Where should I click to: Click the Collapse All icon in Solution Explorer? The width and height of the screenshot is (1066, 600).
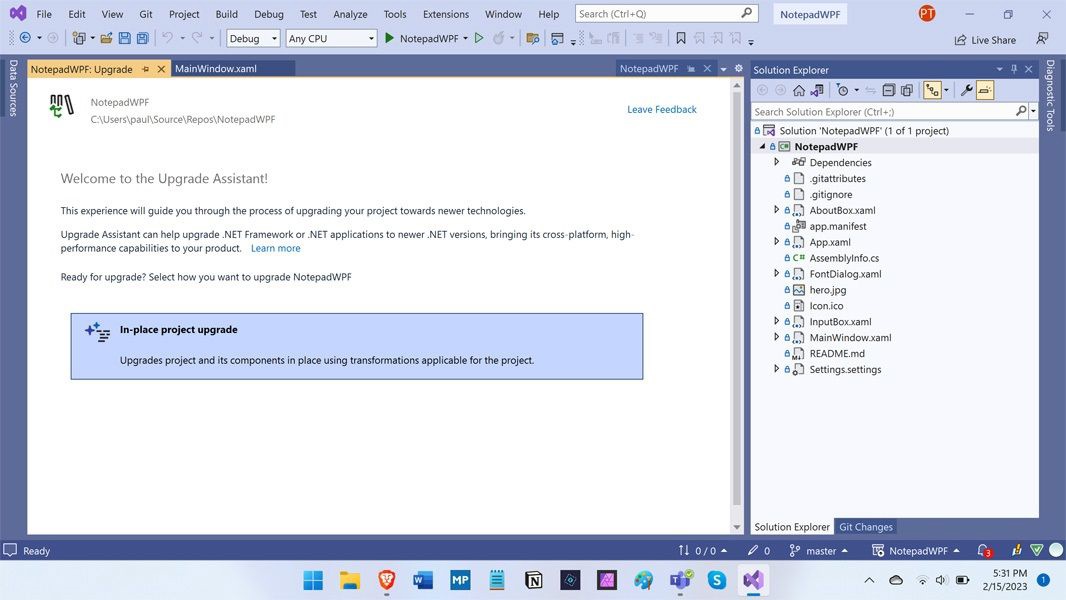click(x=889, y=90)
